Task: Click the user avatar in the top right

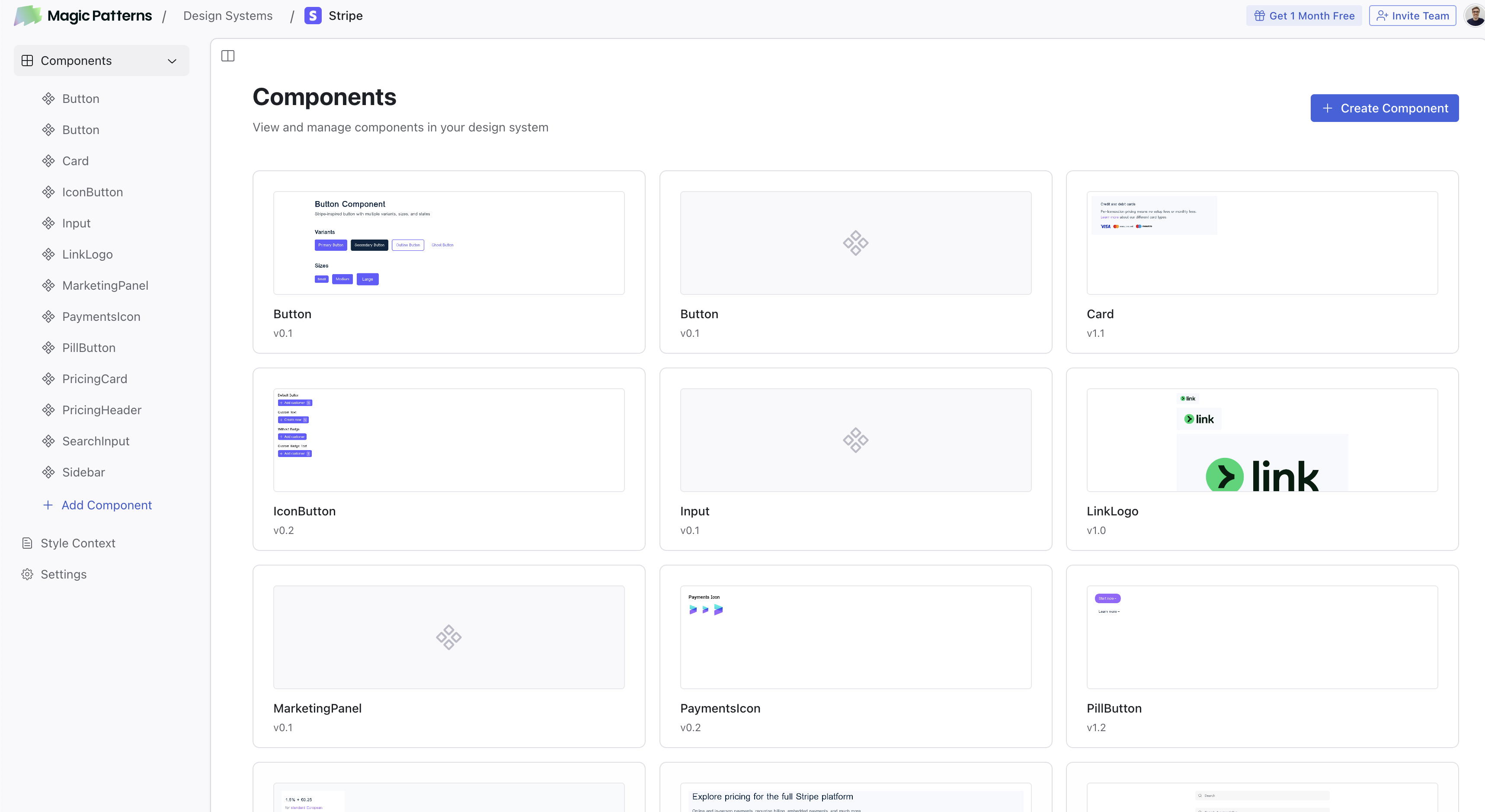Action: click(x=1471, y=16)
